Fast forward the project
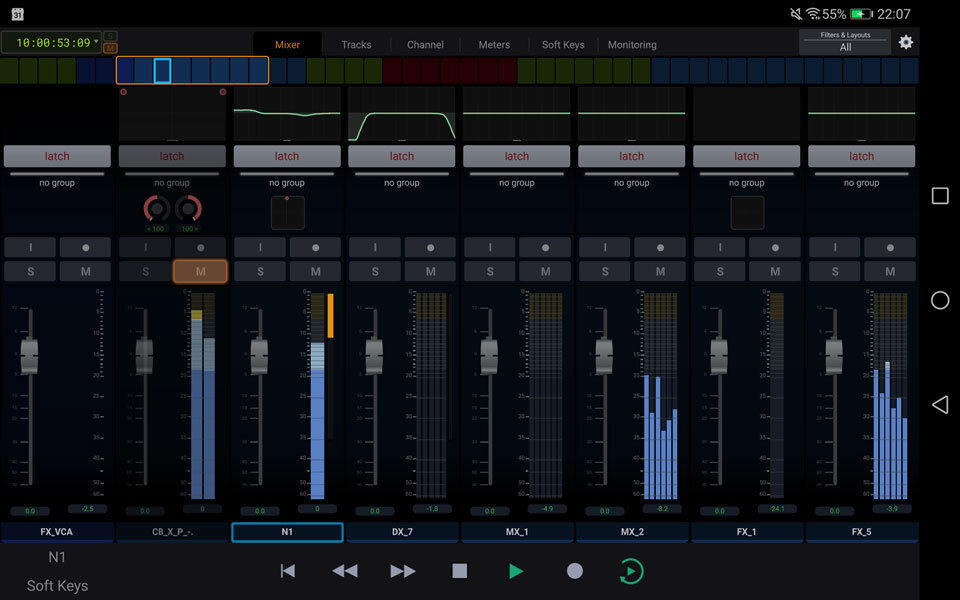The image size is (960, 600). click(x=402, y=570)
